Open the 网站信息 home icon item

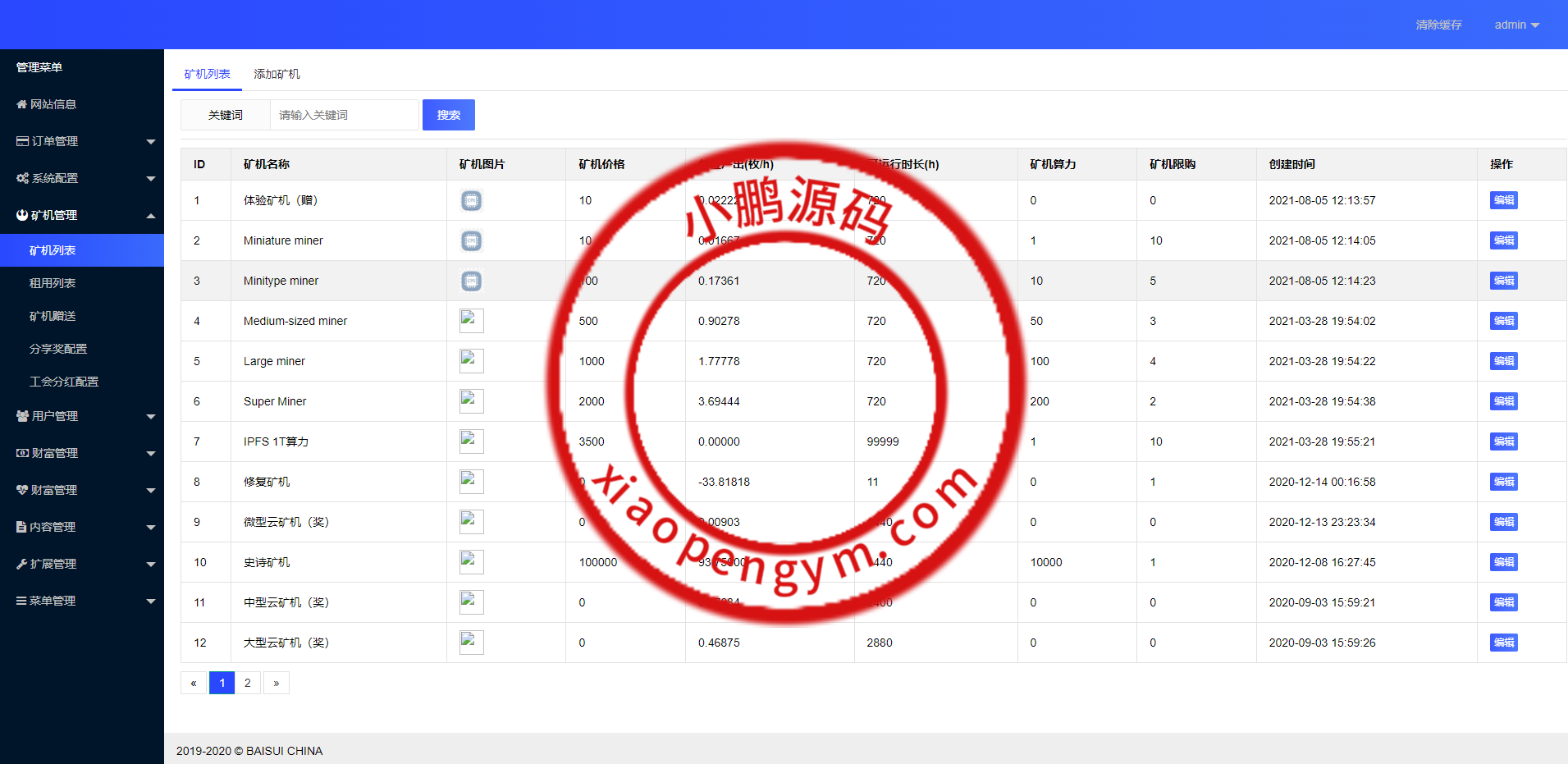[x=22, y=104]
